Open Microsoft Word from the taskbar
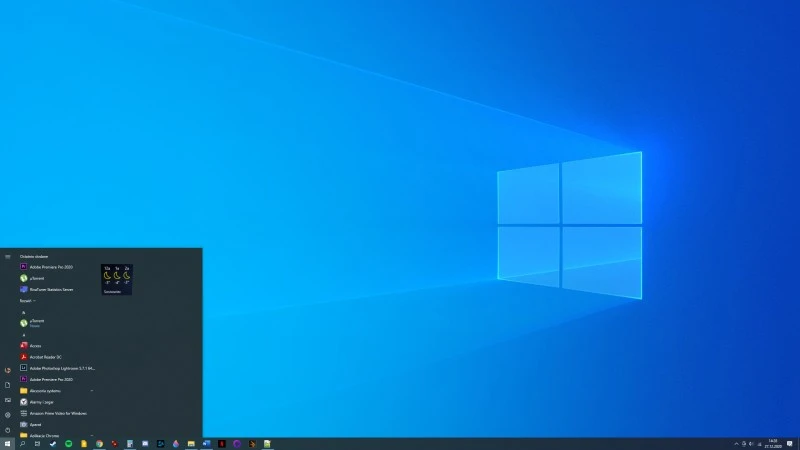Viewport: 800px width, 450px height. coord(206,444)
